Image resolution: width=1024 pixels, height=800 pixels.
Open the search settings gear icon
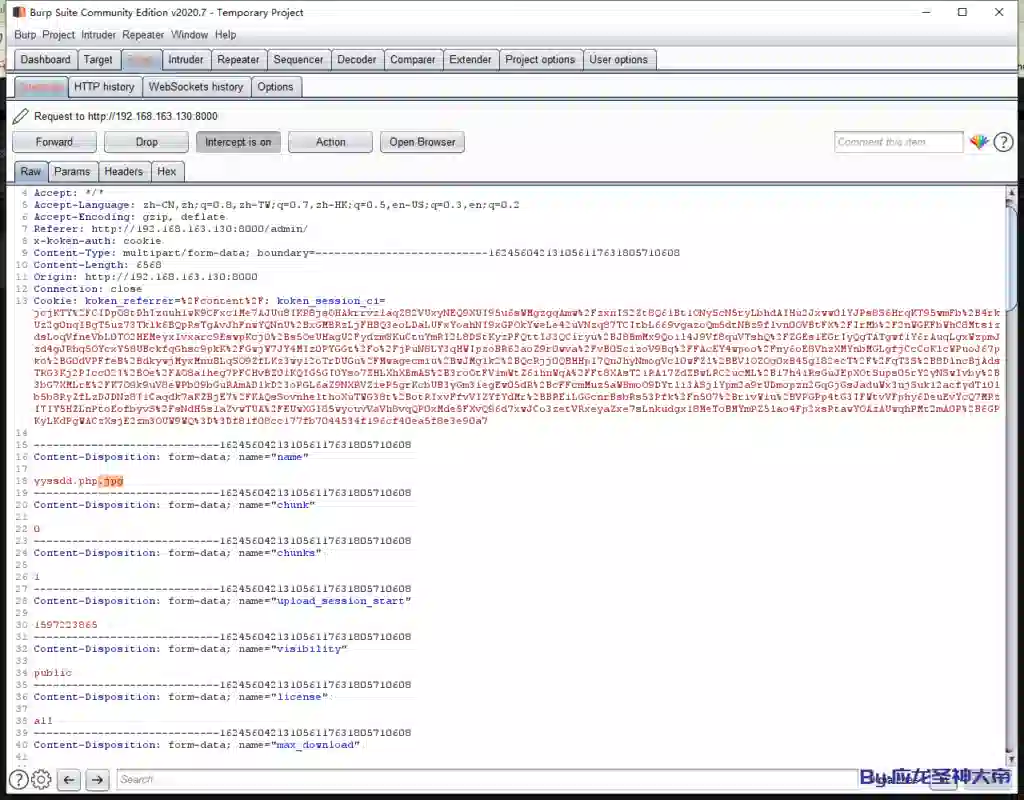(x=41, y=779)
